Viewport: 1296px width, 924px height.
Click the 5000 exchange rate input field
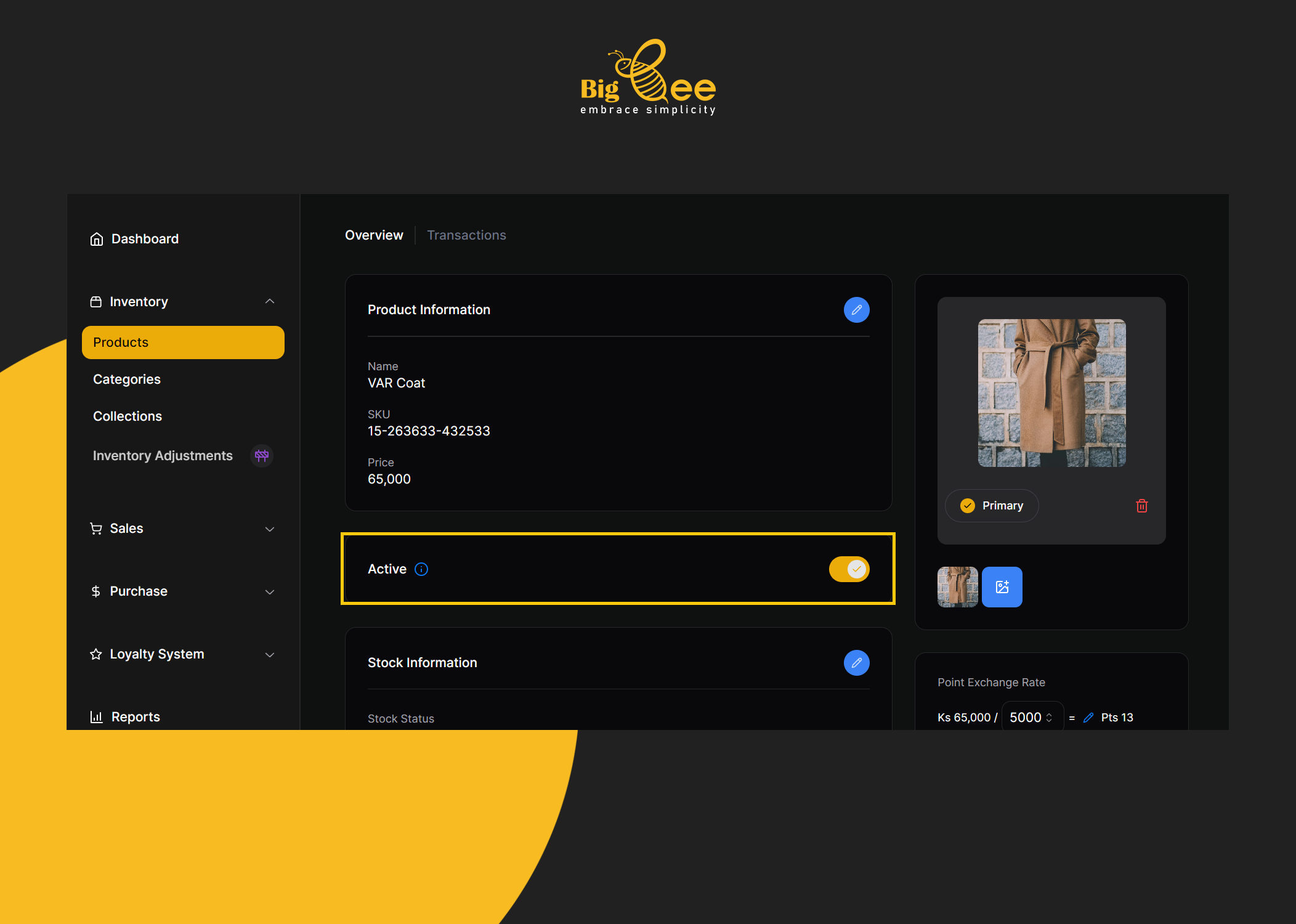coord(1032,718)
